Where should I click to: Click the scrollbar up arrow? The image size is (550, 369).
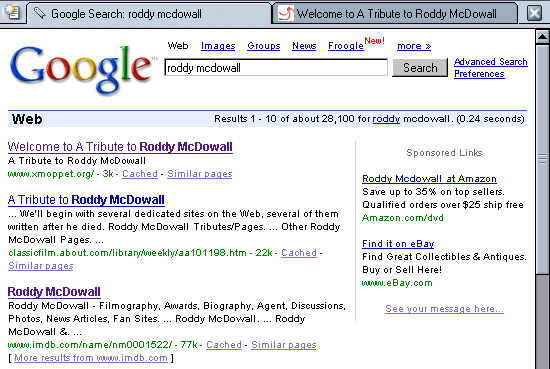coord(542,36)
